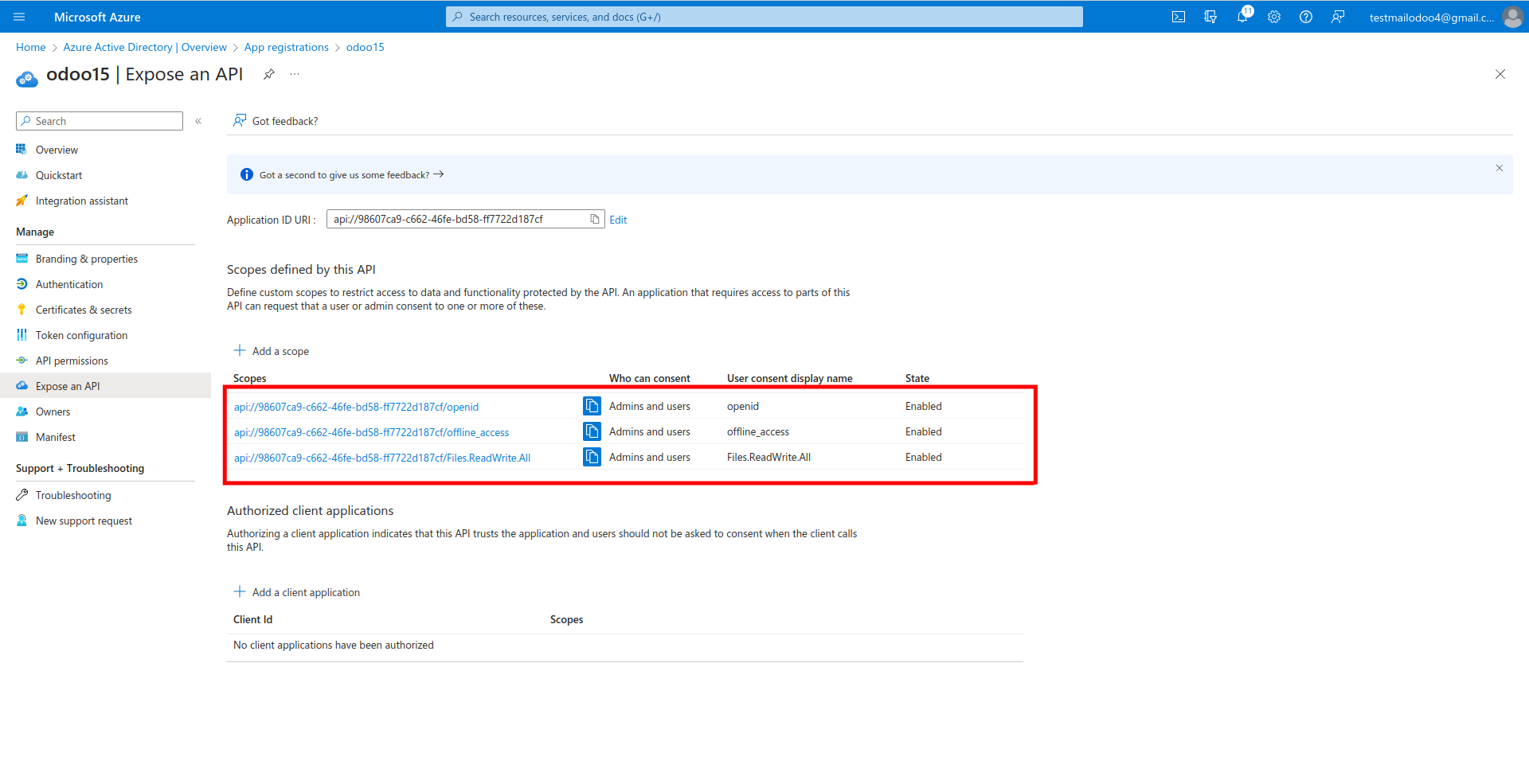The image size is (1529, 784).
Task: Click the plus icon for Add a scope
Action: [x=240, y=350]
